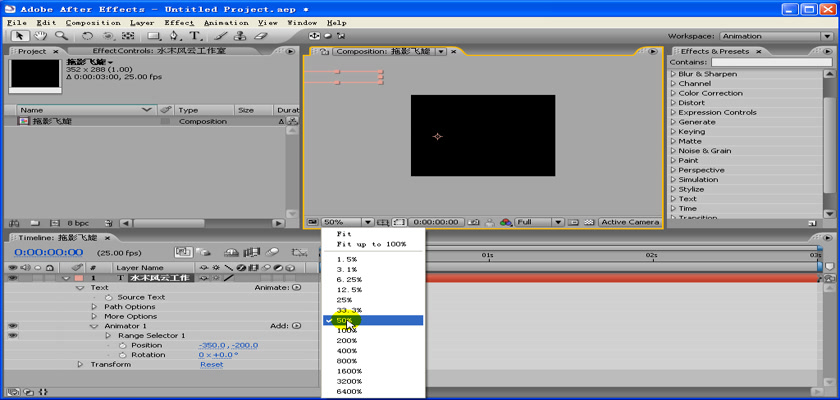Viewport: 840px width, 400px height.
Task: Select the Hand tool
Action: pos(40,36)
